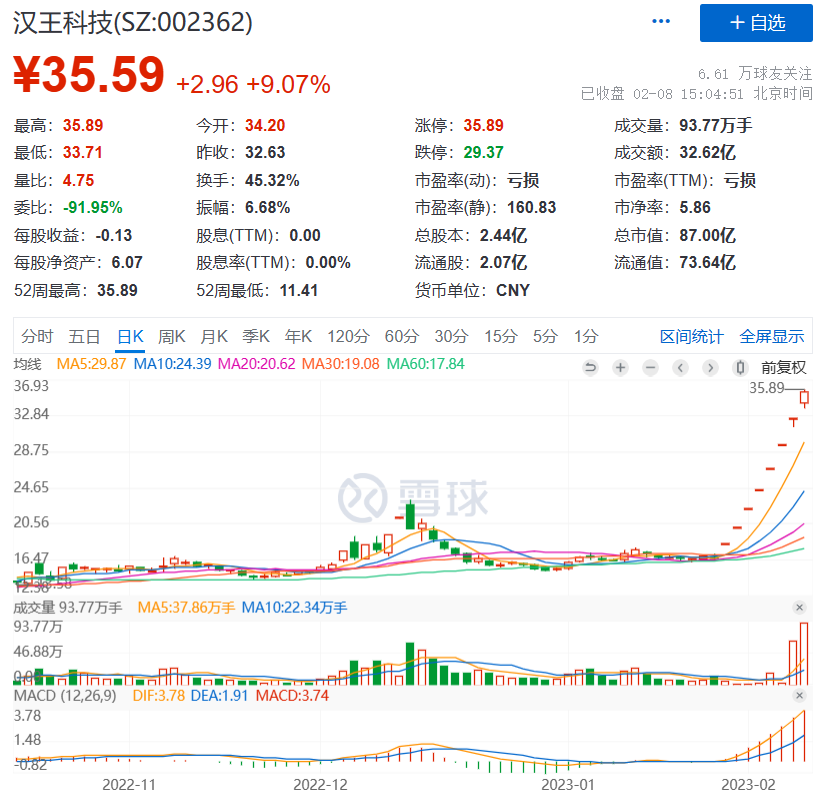Select the 周K tab
Viewport: 823px width, 800px height.
point(172,336)
